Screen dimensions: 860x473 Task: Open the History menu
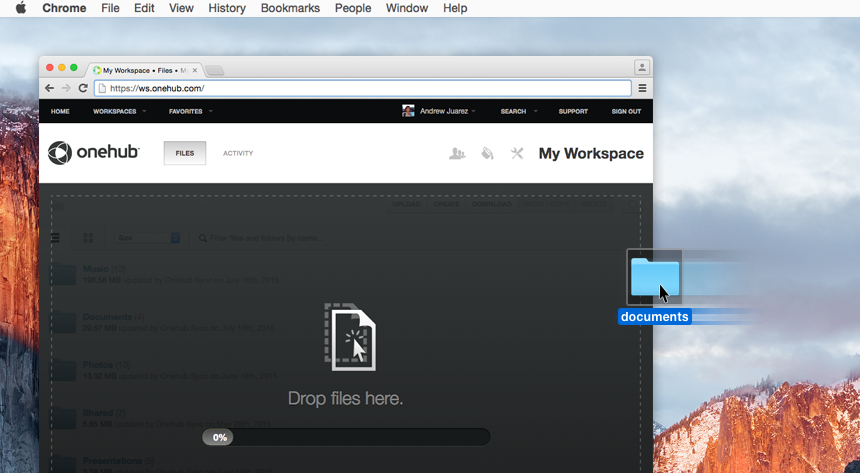coord(227,8)
